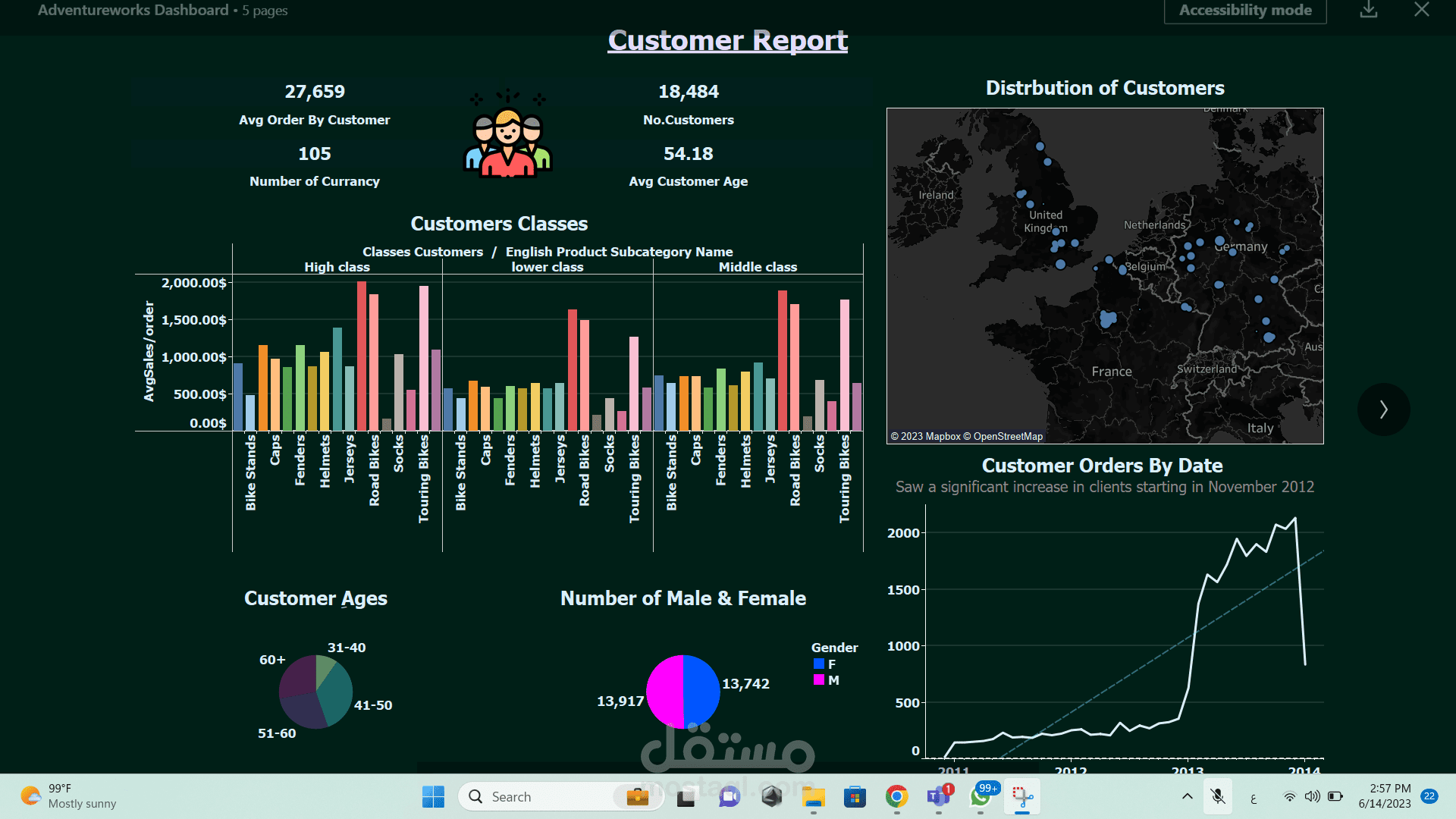This screenshot has height=819, width=1456.
Task: Click the Male (M) magenta legend swatch
Action: 819,680
